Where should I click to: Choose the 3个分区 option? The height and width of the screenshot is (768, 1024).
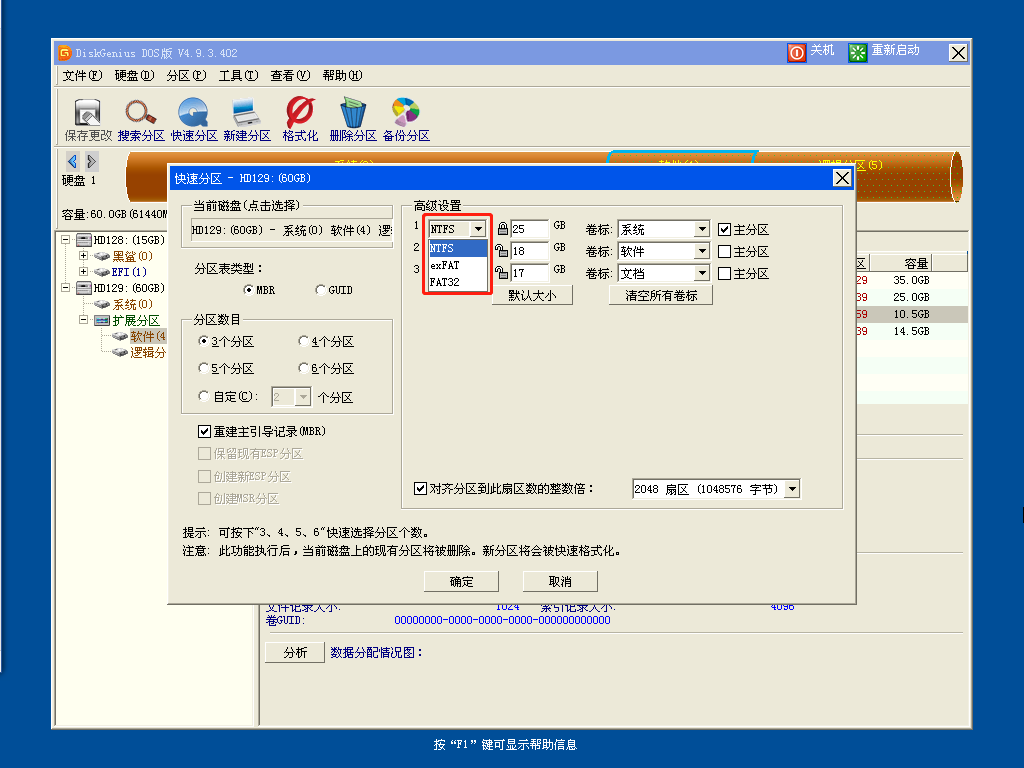203,341
